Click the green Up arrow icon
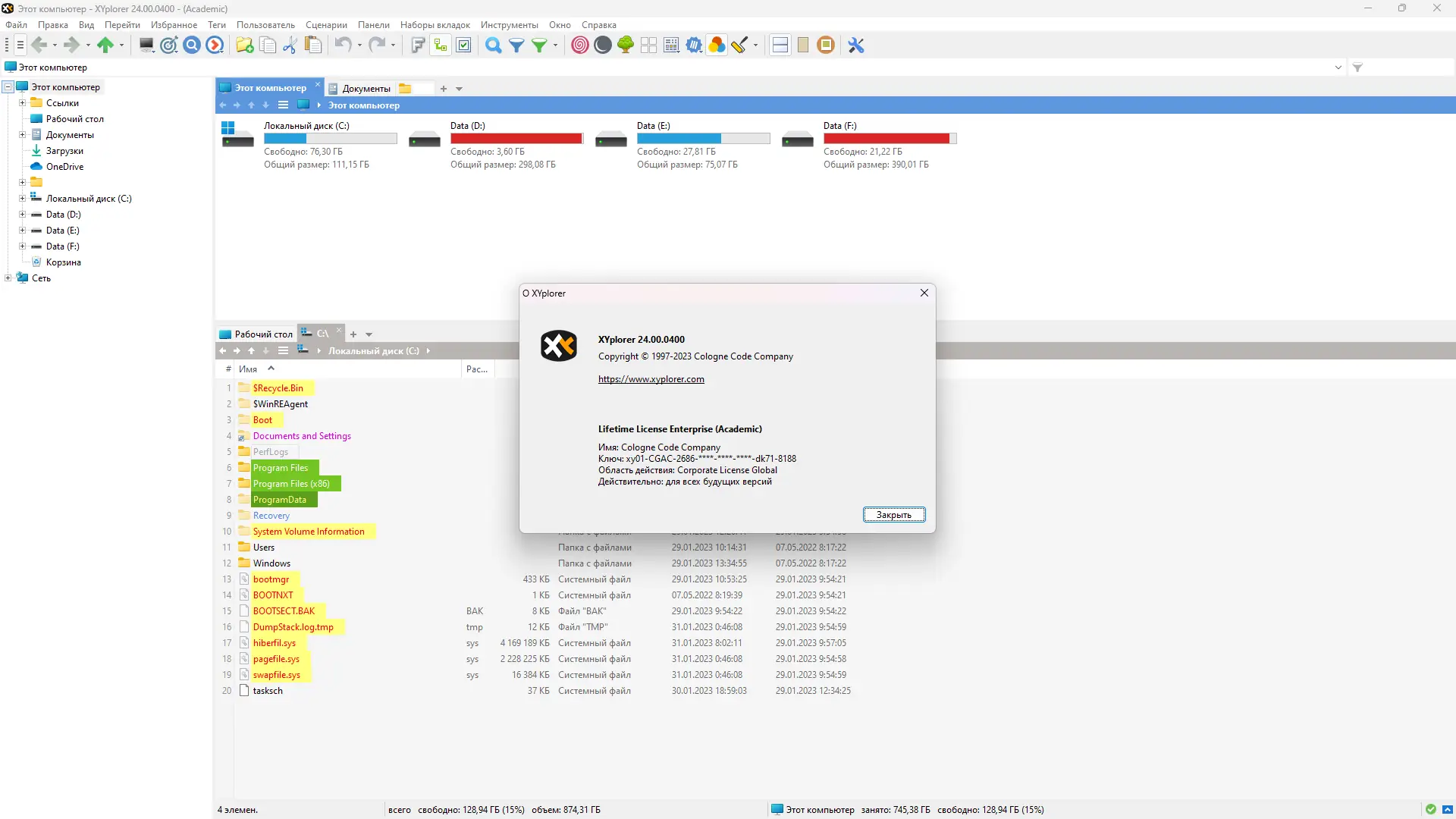This screenshot has width=1456, height=819. click(x=105, y=45)
